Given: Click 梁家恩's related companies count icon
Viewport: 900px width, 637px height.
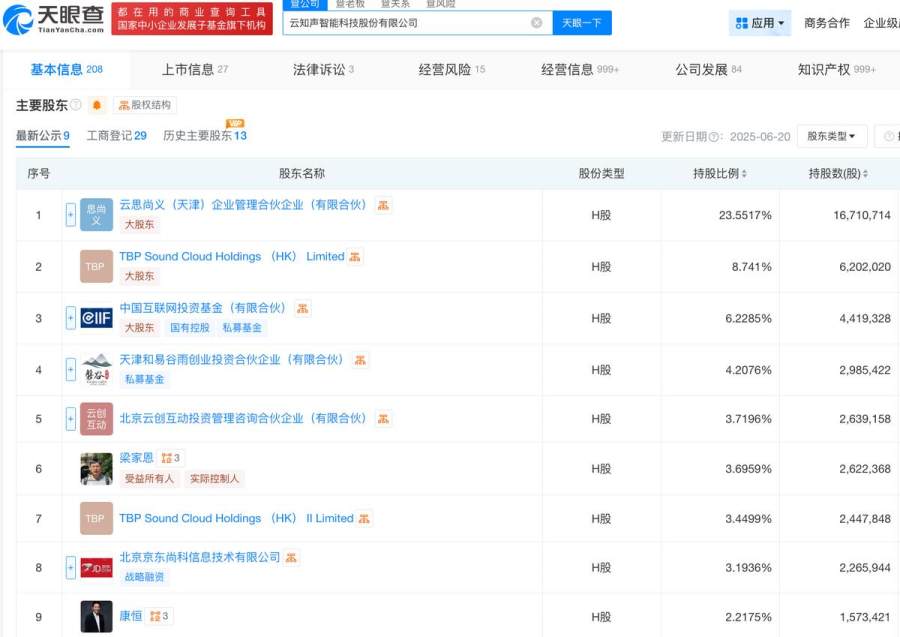Looking at the screenshot, I should tap(170, 457).
